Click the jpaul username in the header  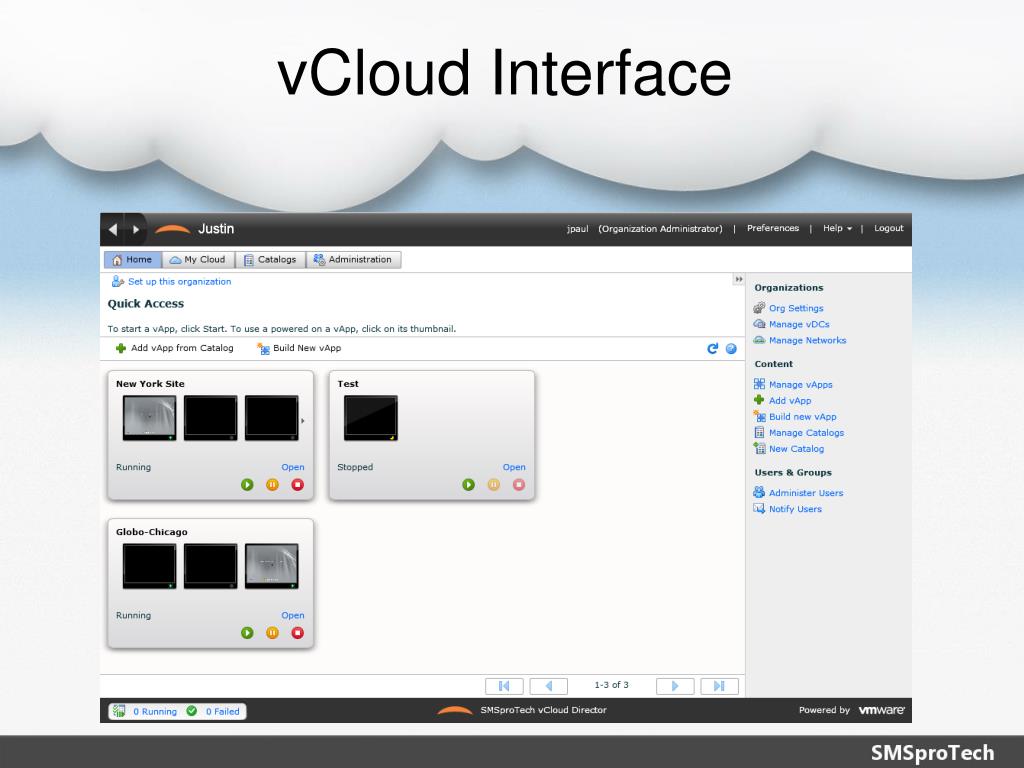point(577,229)
